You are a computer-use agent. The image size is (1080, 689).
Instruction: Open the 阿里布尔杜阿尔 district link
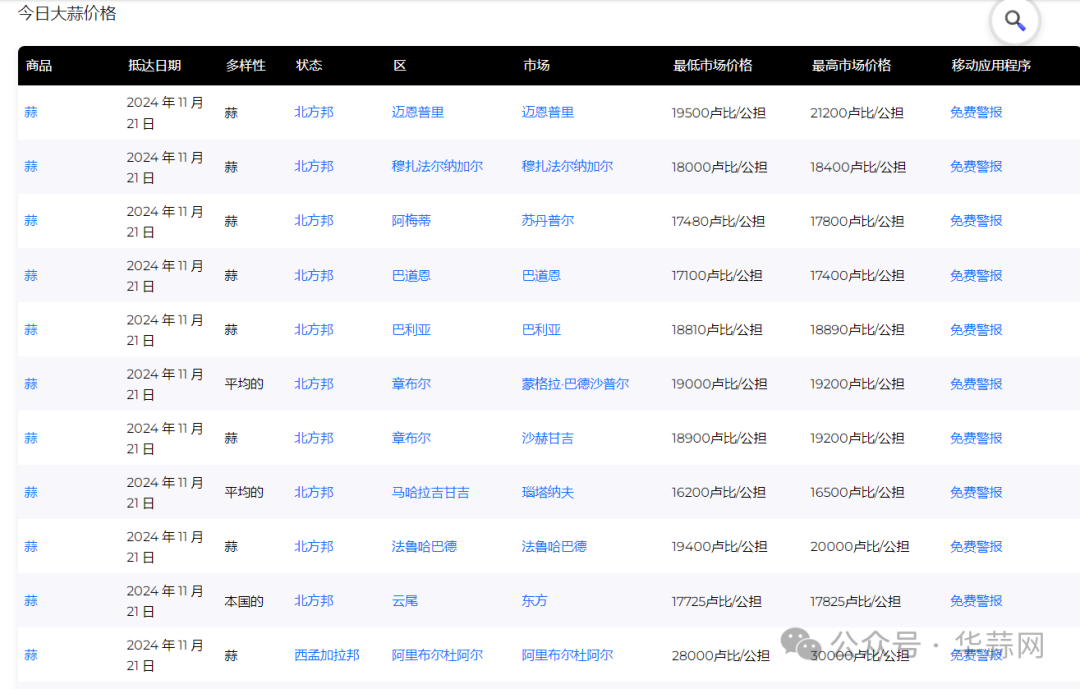coord(437,655)
